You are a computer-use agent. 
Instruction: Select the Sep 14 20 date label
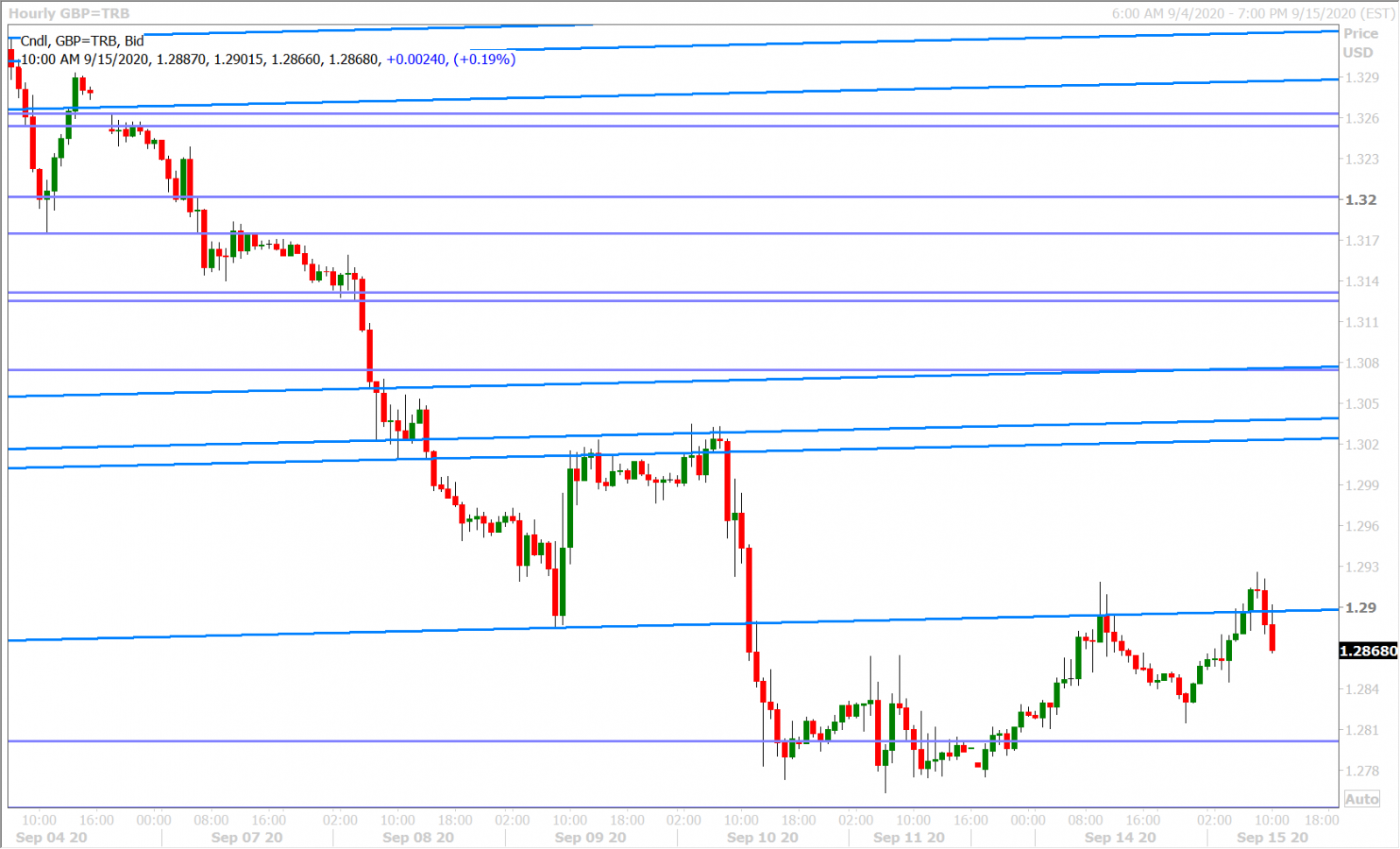pos(1120,838)
